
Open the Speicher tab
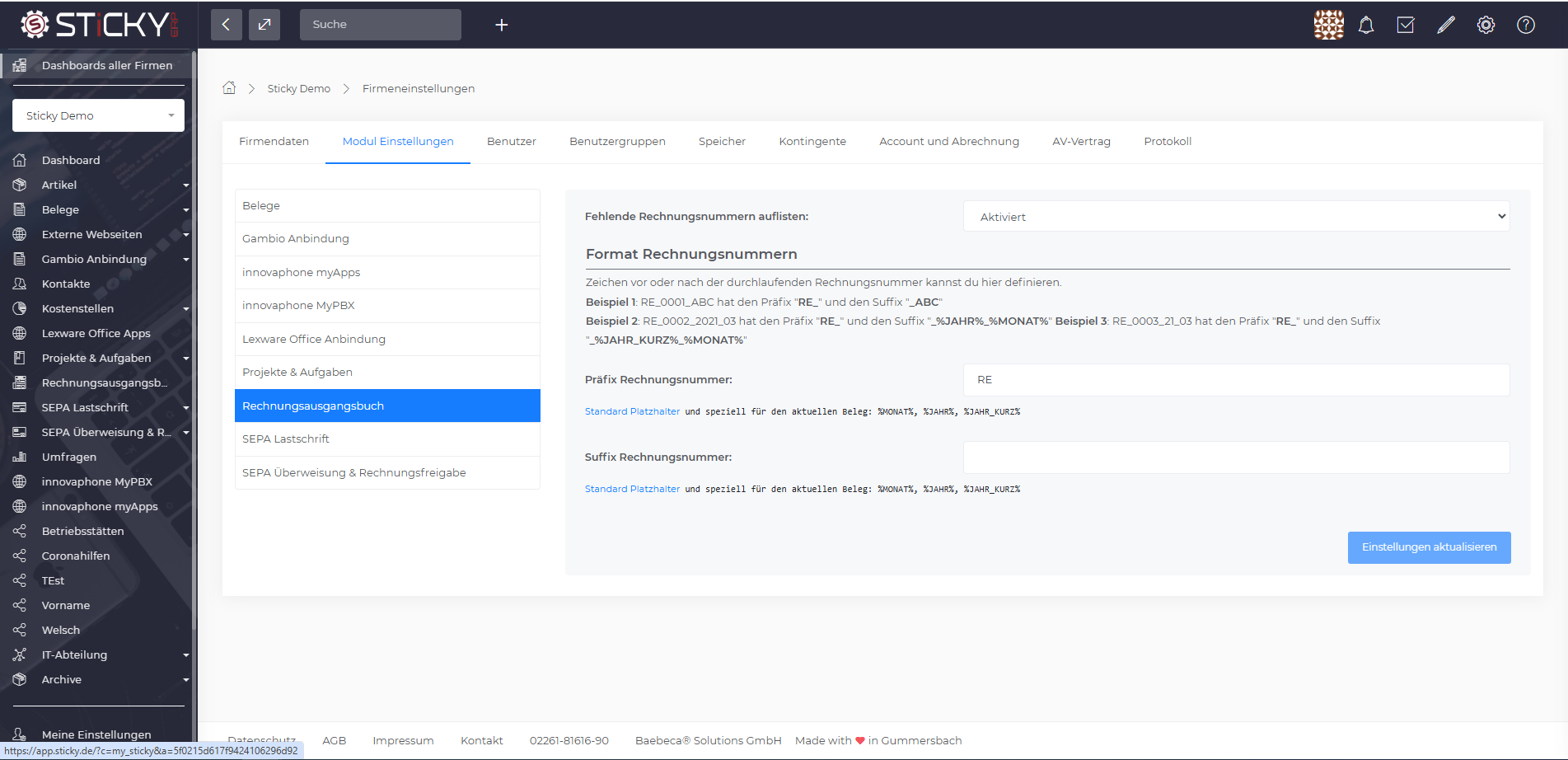[x=722, y=141]
